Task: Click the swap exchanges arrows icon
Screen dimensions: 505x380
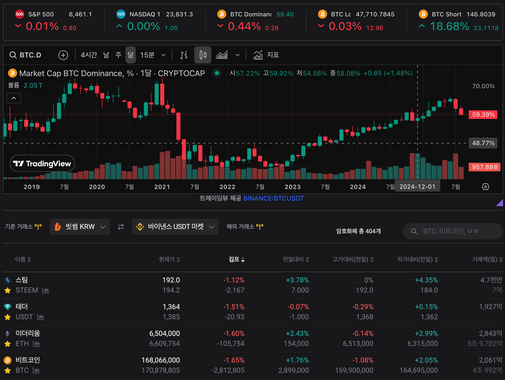Action: (121, 227)
